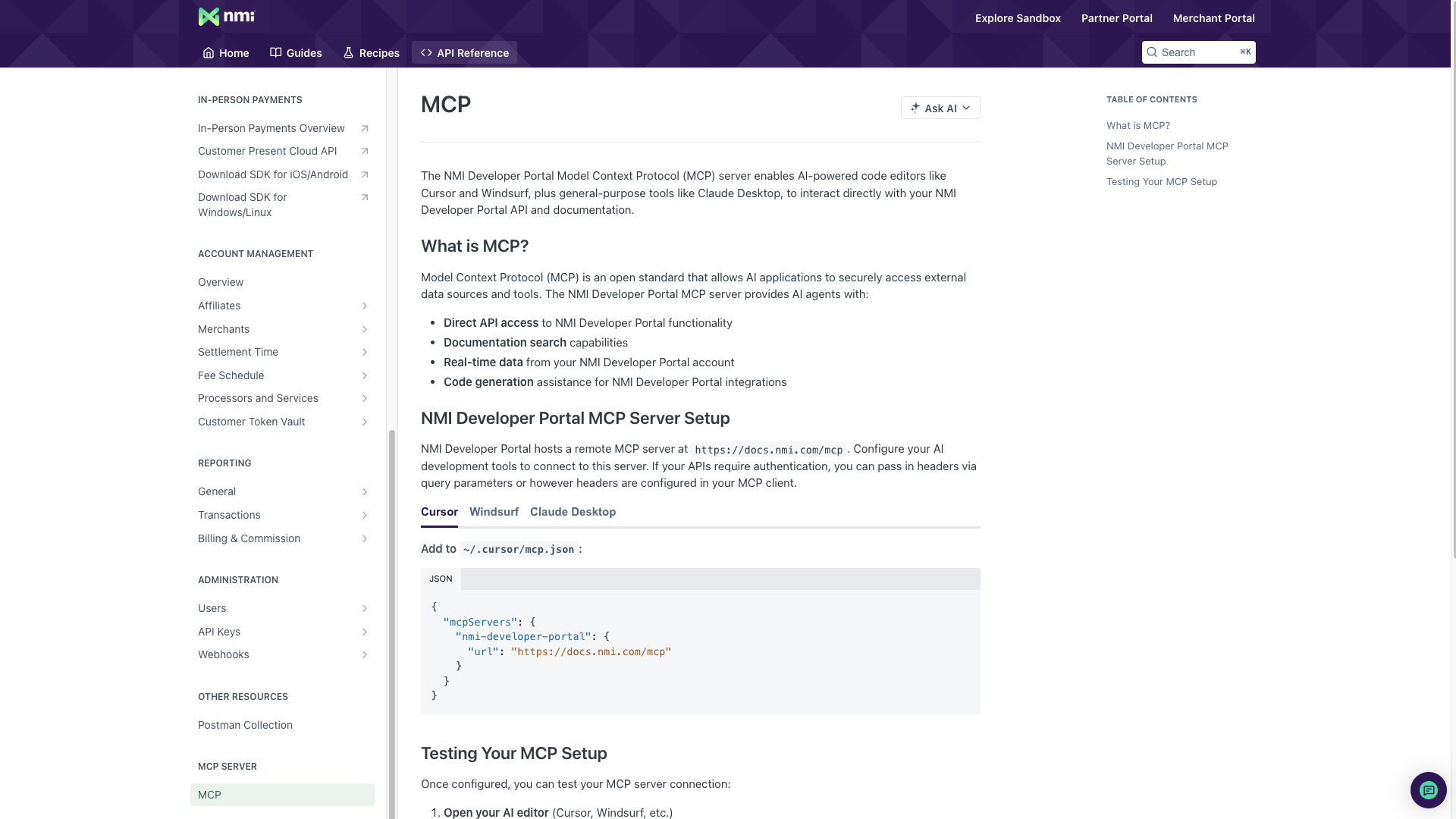
Task: Open the Postman Collection sidebar link
Action: pos(244,725)
